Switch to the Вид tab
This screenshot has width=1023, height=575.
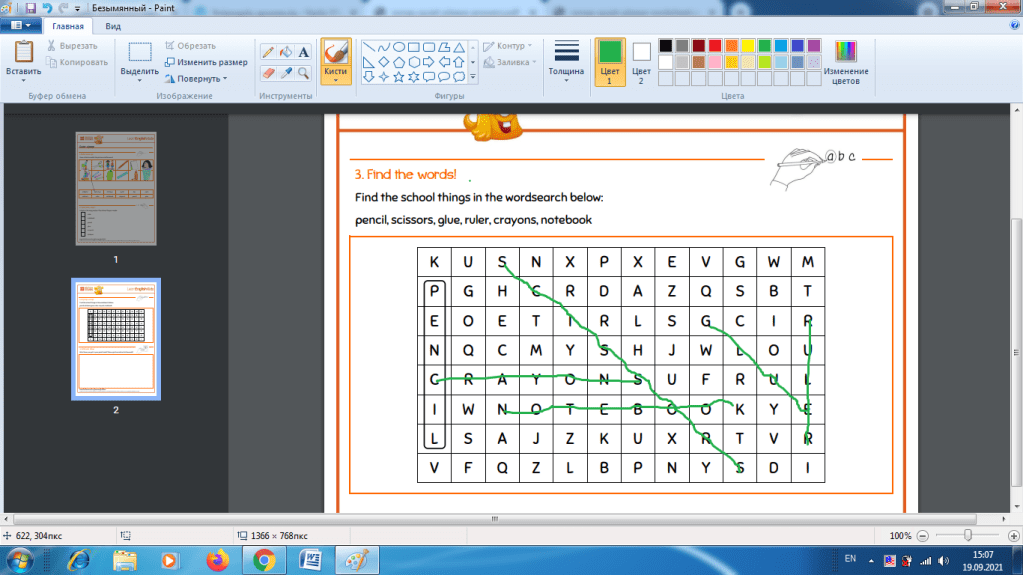pos(114,26)
